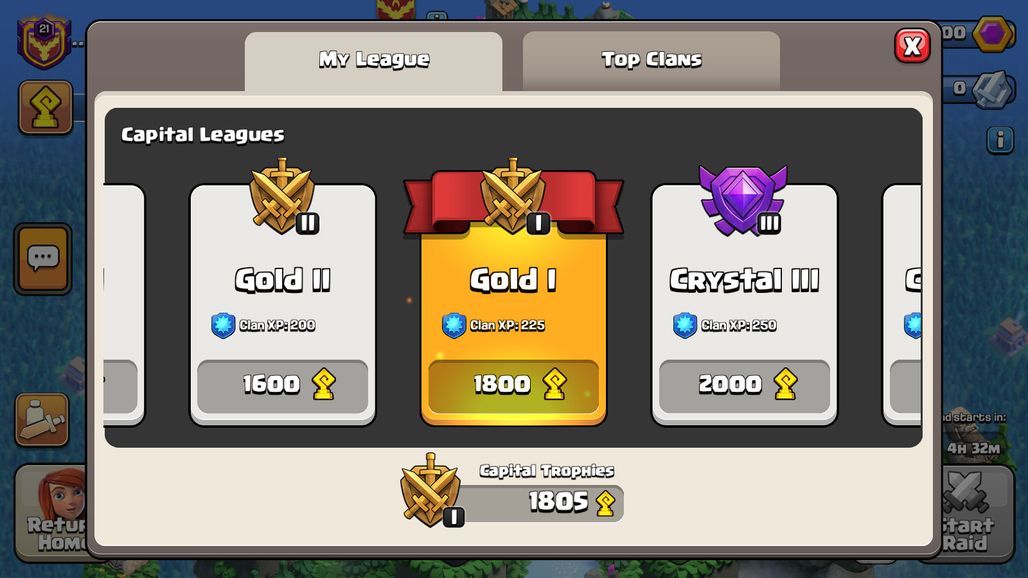Tap the Gold I league badge icon
This screenshot has width=1028, height=578.
pyautogui.click(x=513, y=196)
